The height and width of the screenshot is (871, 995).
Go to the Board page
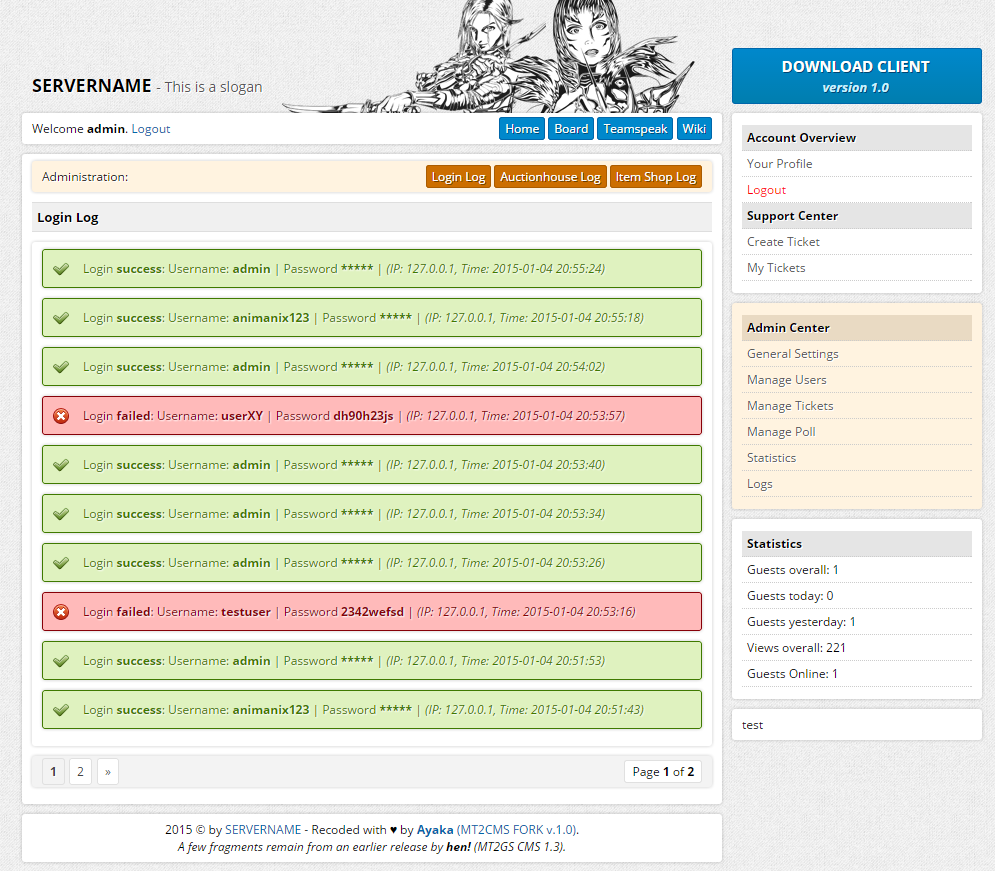[x=571, y=129]
